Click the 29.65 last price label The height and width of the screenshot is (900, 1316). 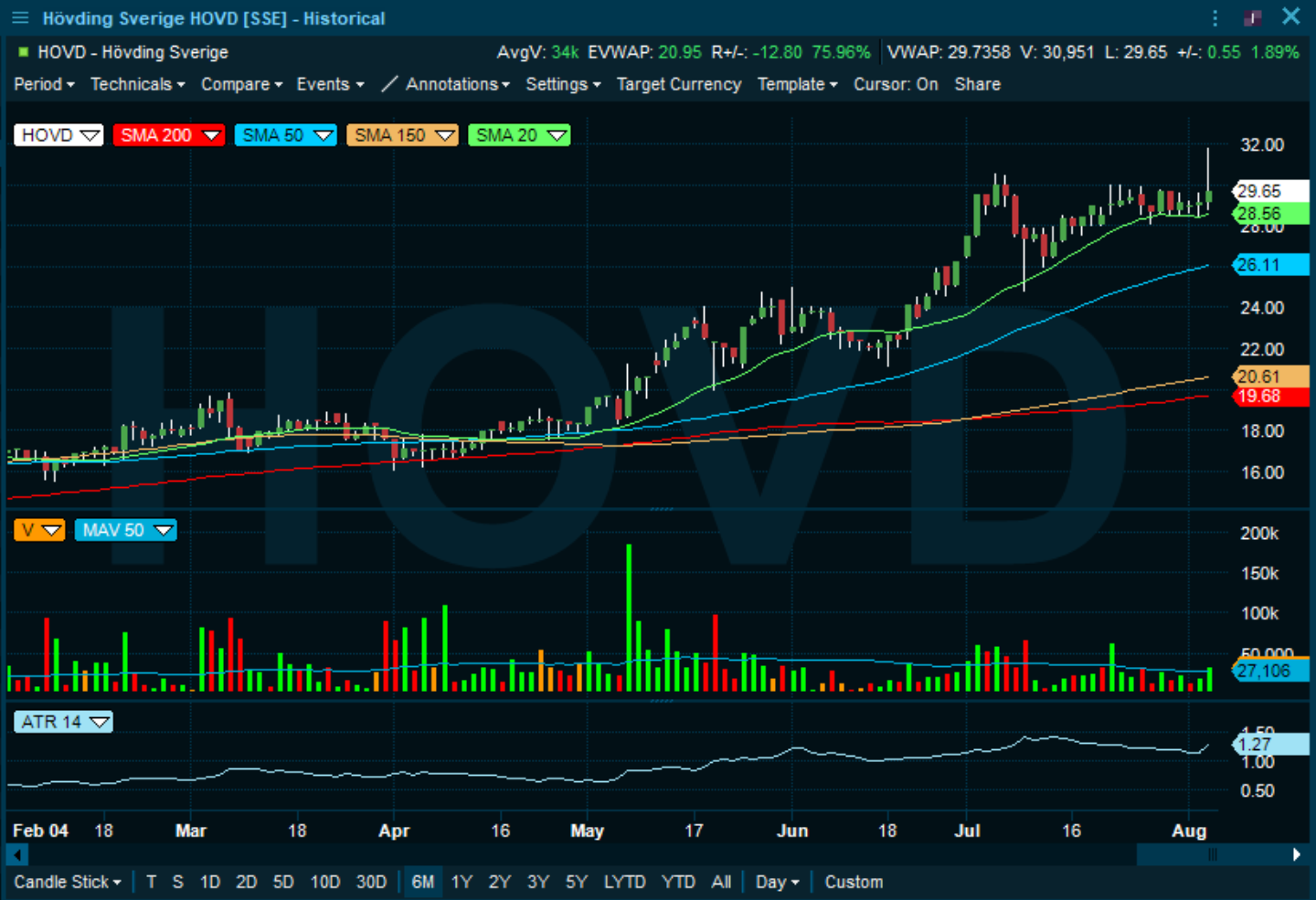coord(1270,191)
